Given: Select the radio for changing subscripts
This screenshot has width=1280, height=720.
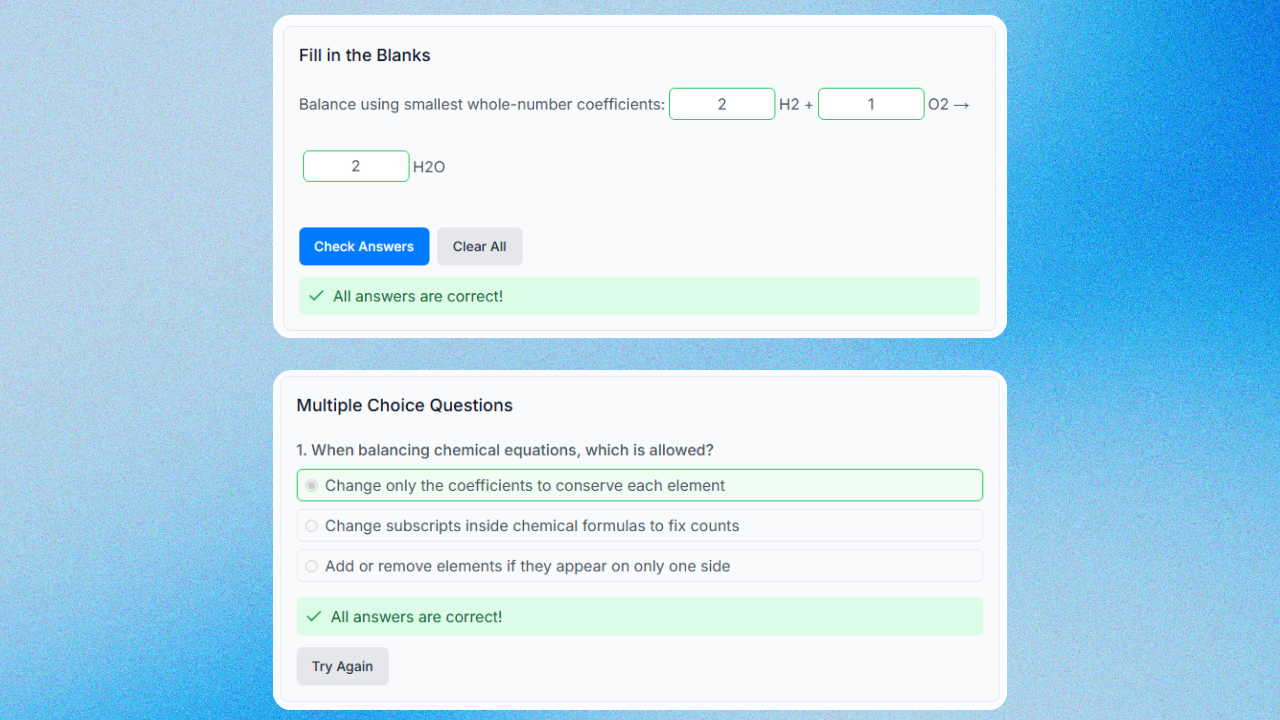Looking at the screenshot, I should coord(312,526).
